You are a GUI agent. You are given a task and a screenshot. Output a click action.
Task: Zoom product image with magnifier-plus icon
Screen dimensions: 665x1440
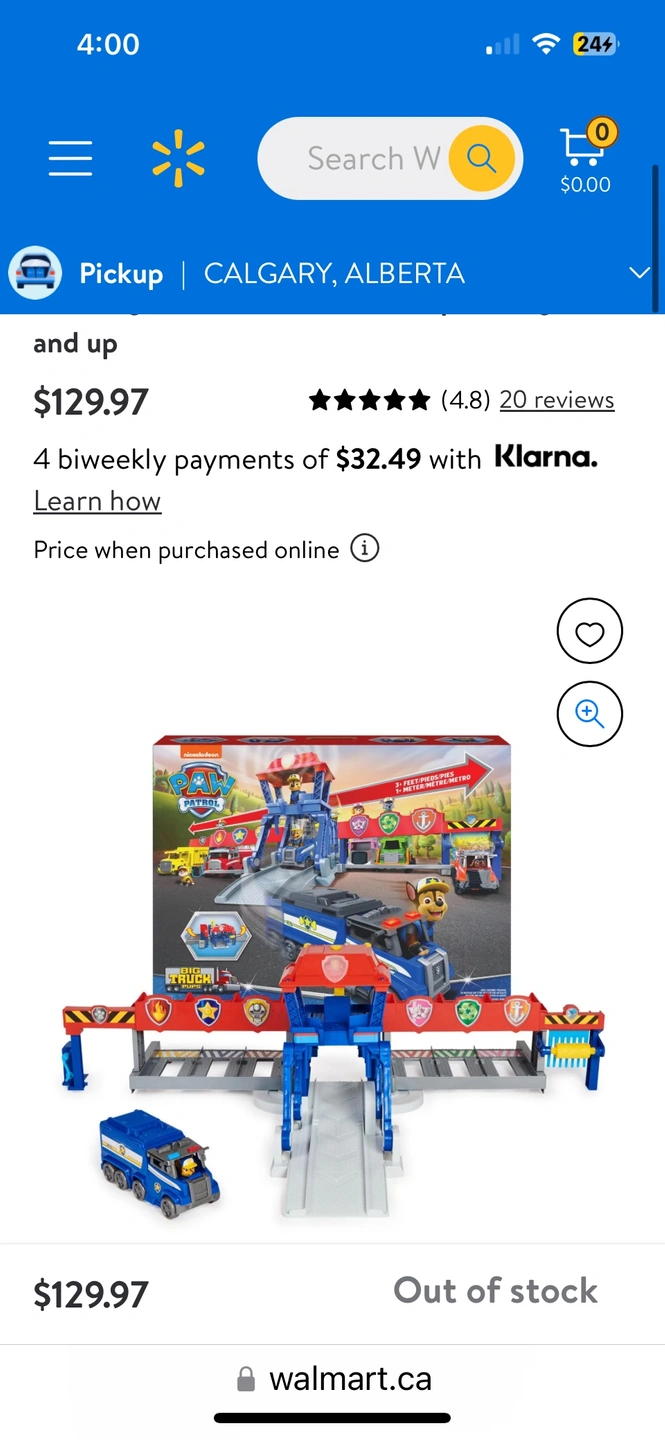(x=590, y=714)
